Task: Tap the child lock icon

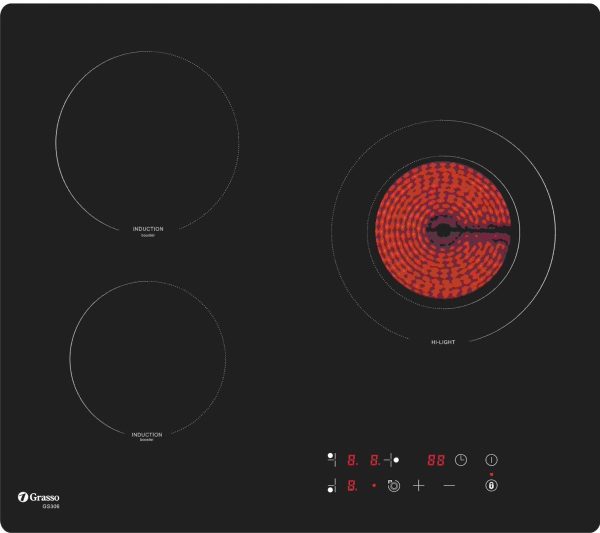Action: [x=491, y=486]
